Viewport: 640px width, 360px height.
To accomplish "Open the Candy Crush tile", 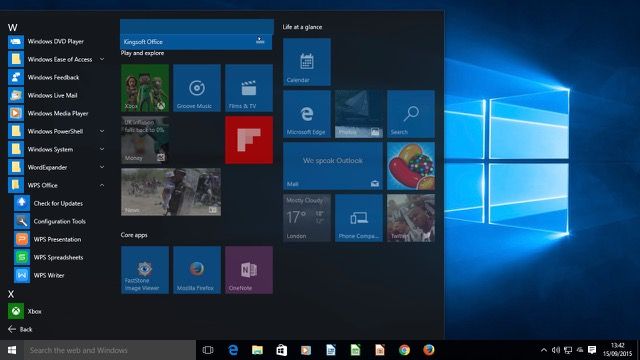I will click(411, 166).
